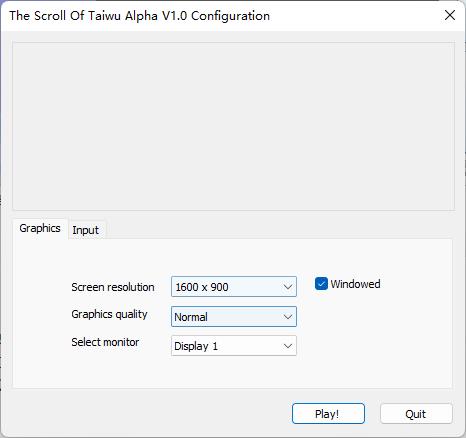
Task: Open the Screen resolution combo box showing 1600 x 900
Action: (234, 287)
